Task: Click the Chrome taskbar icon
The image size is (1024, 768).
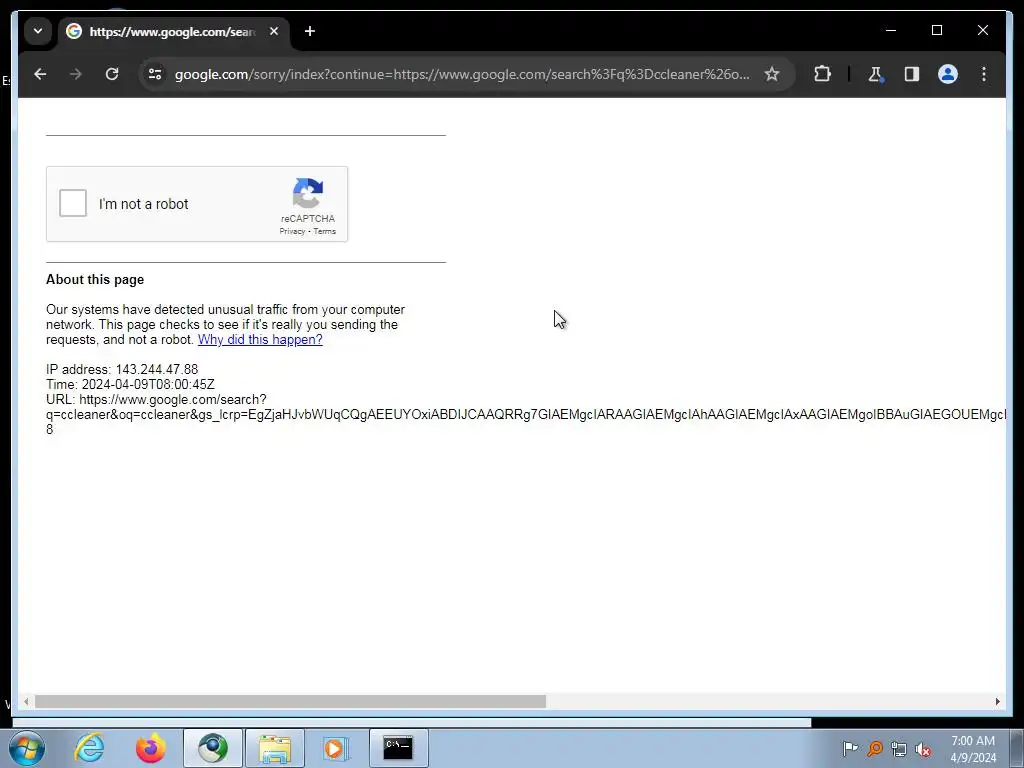Action: click(x=213, y=748)
